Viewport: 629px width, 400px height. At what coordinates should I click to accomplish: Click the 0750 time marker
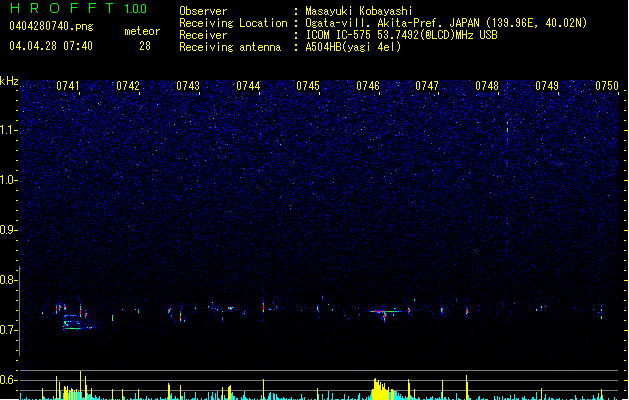point(607,86)
